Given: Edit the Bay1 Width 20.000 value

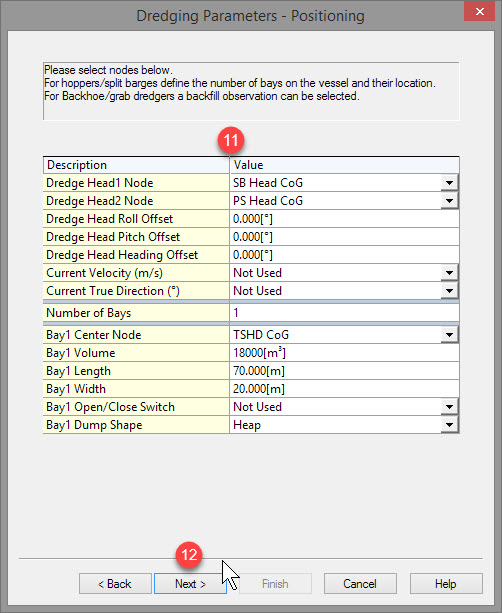Looking at the screenshot, I should coord(344,389).
